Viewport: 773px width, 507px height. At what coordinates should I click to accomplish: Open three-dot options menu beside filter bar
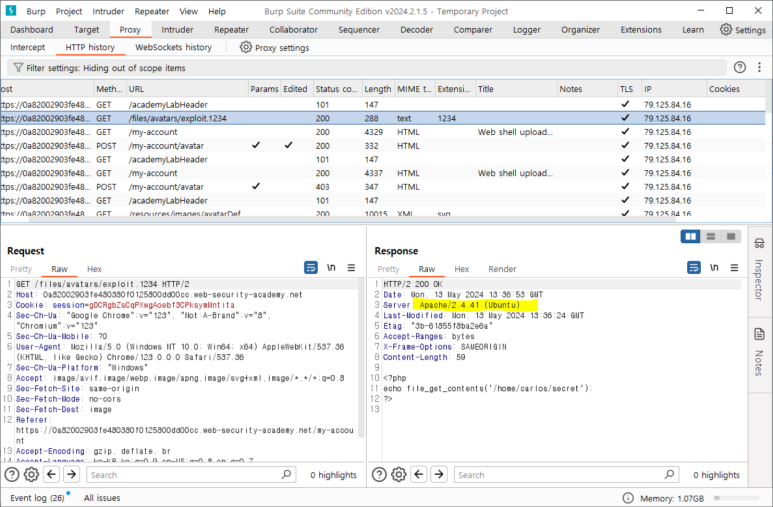coord(759,68)
